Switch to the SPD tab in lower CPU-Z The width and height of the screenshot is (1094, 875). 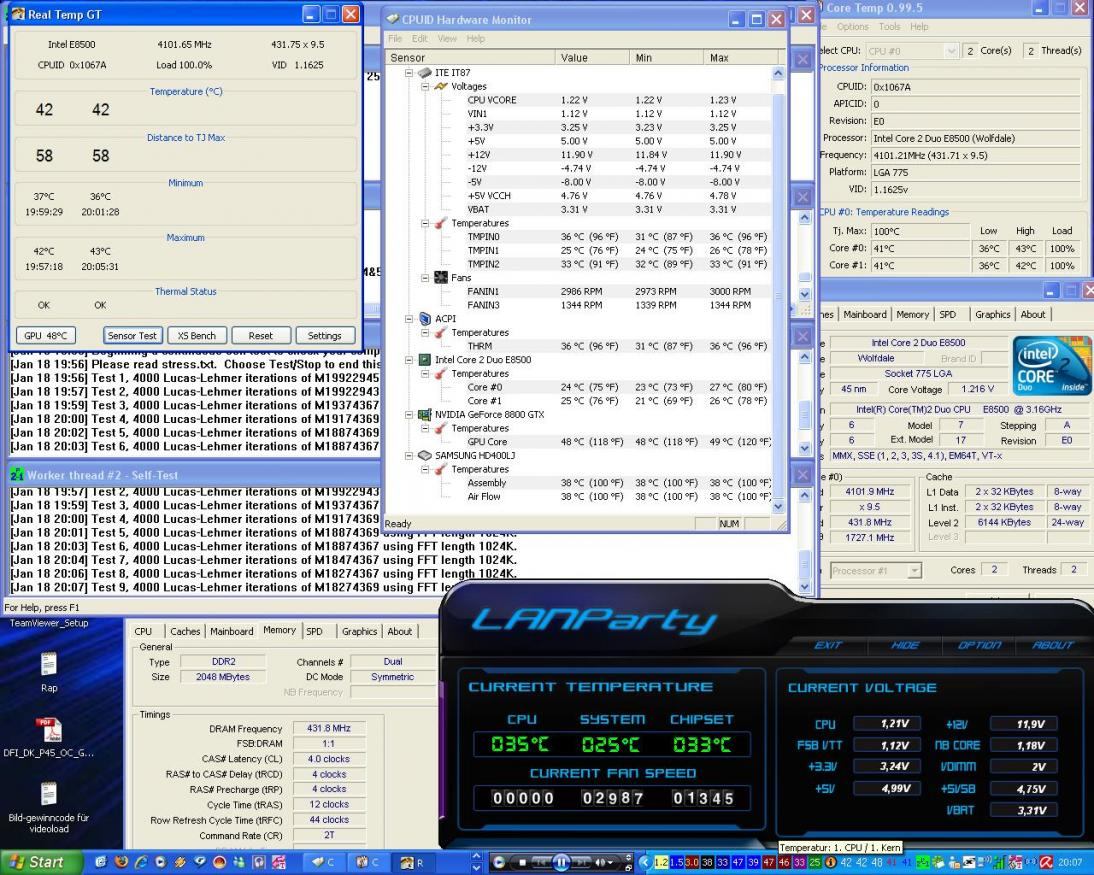(x=315, y=631)
